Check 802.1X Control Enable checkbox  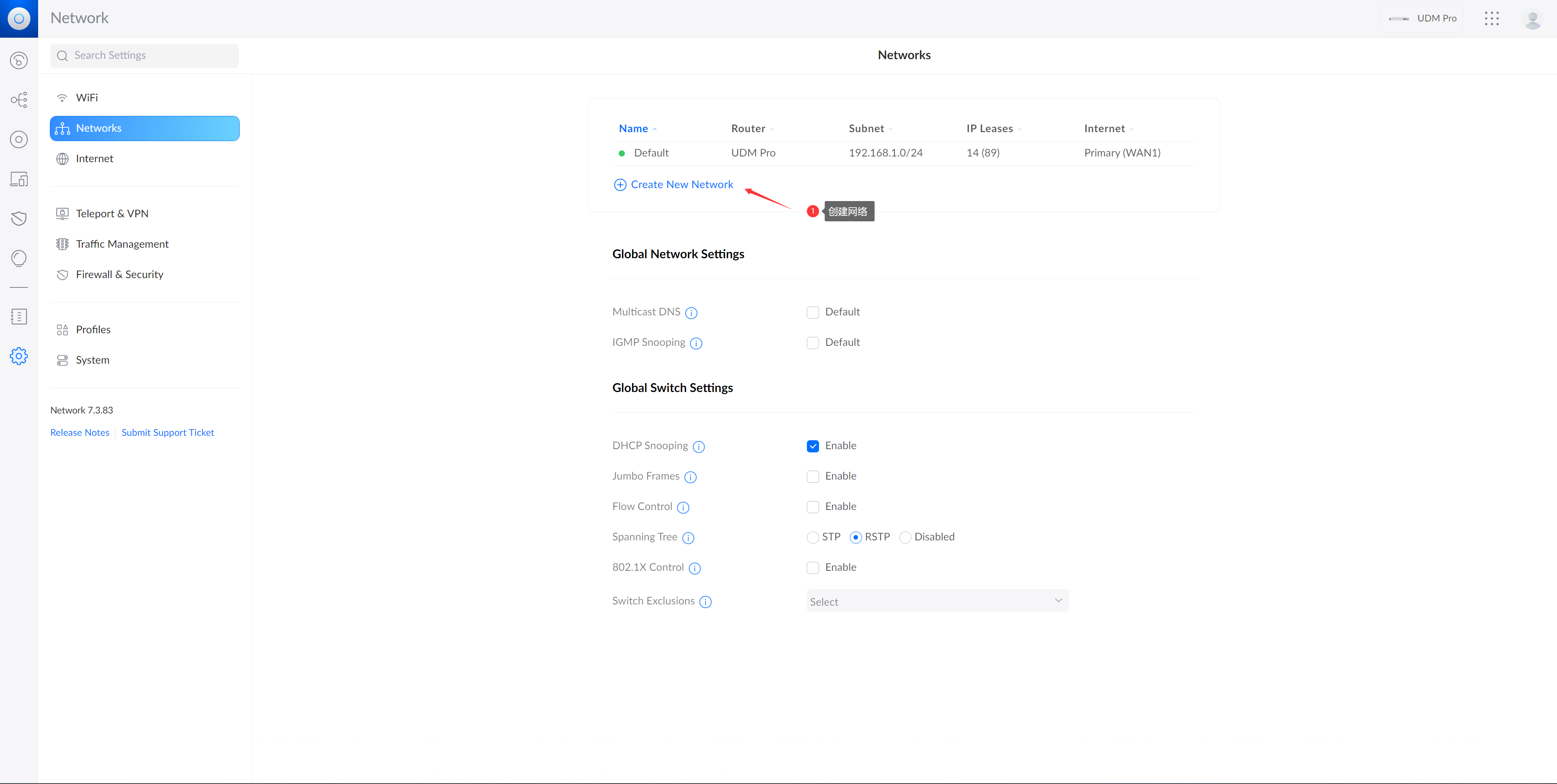click(813, 568)
